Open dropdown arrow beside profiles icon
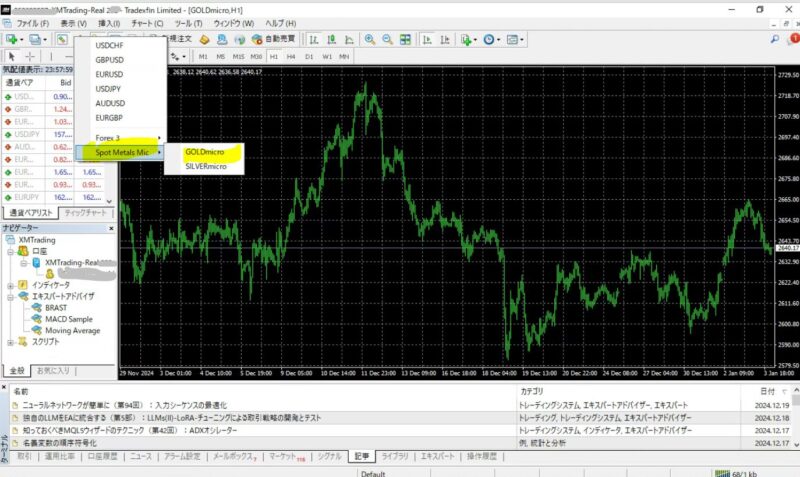 [x=45, y=40]
